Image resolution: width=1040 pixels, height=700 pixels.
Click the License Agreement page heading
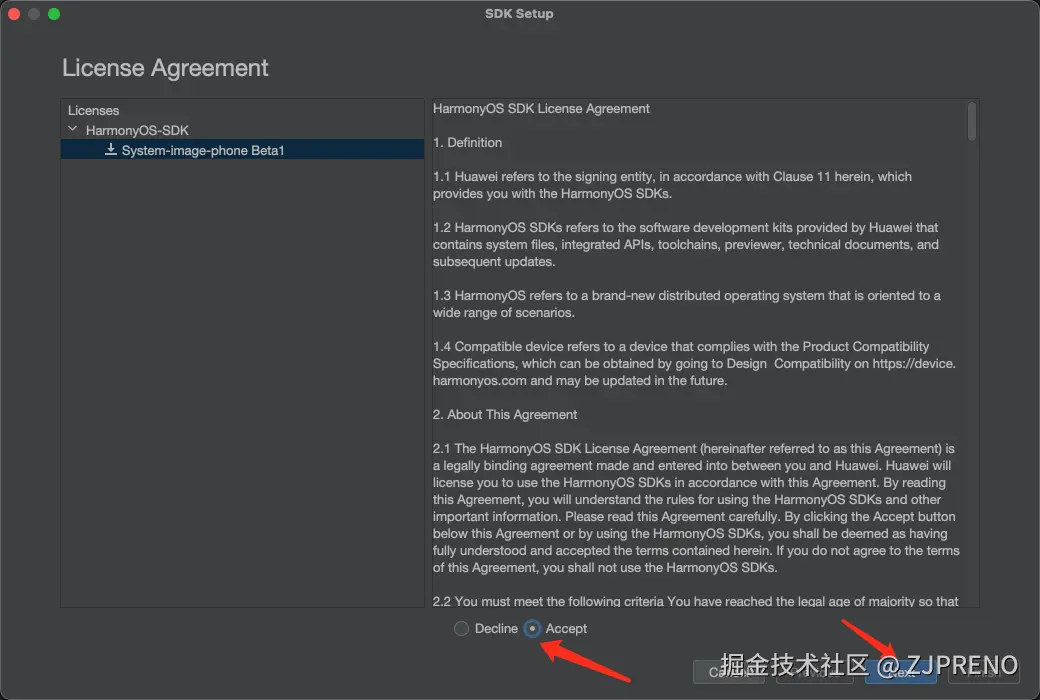[165, 68]
